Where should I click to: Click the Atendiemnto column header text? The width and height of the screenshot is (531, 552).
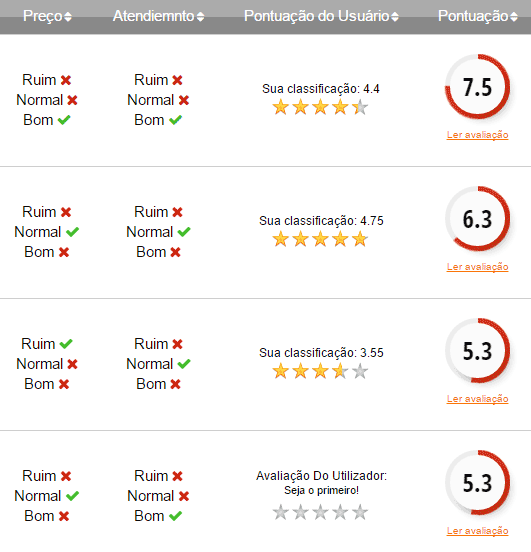154,16
